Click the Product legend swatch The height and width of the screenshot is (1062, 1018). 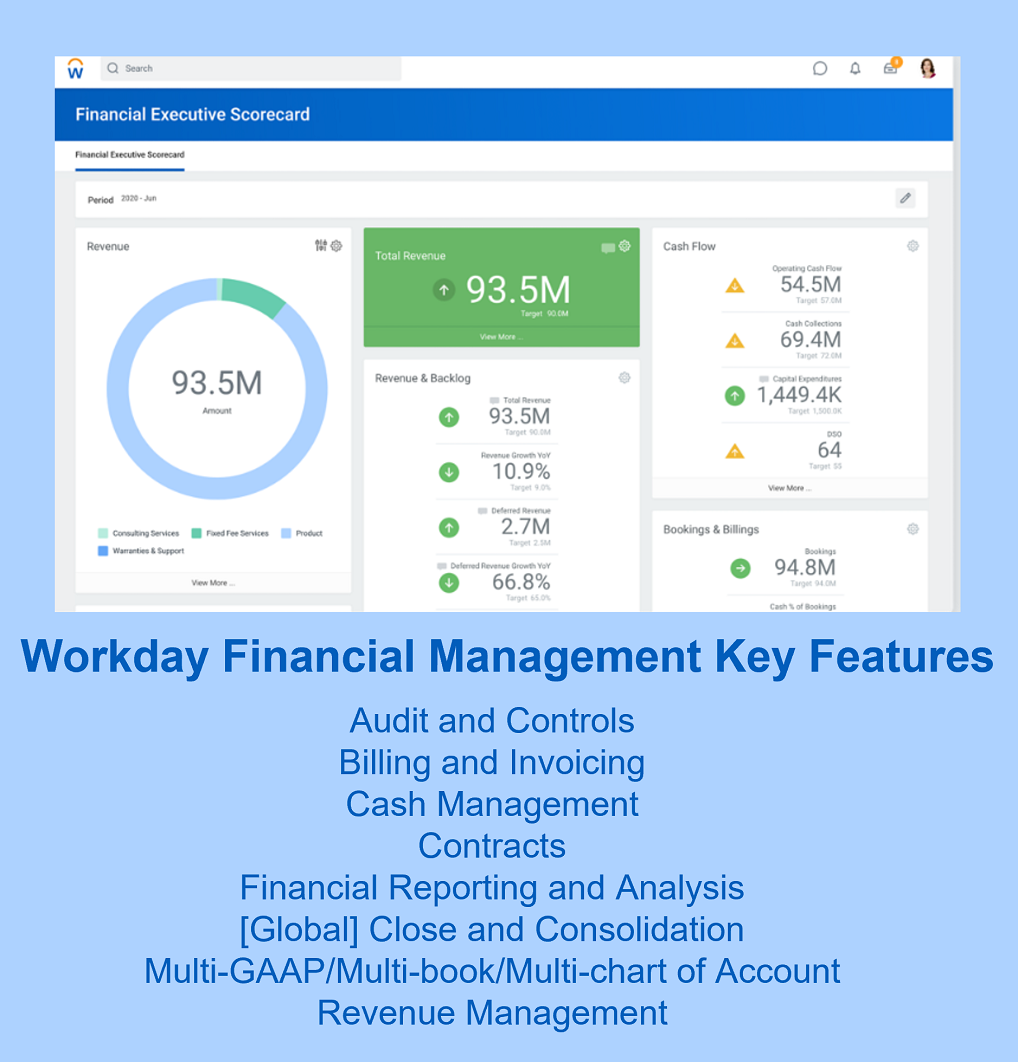(286, 534)
